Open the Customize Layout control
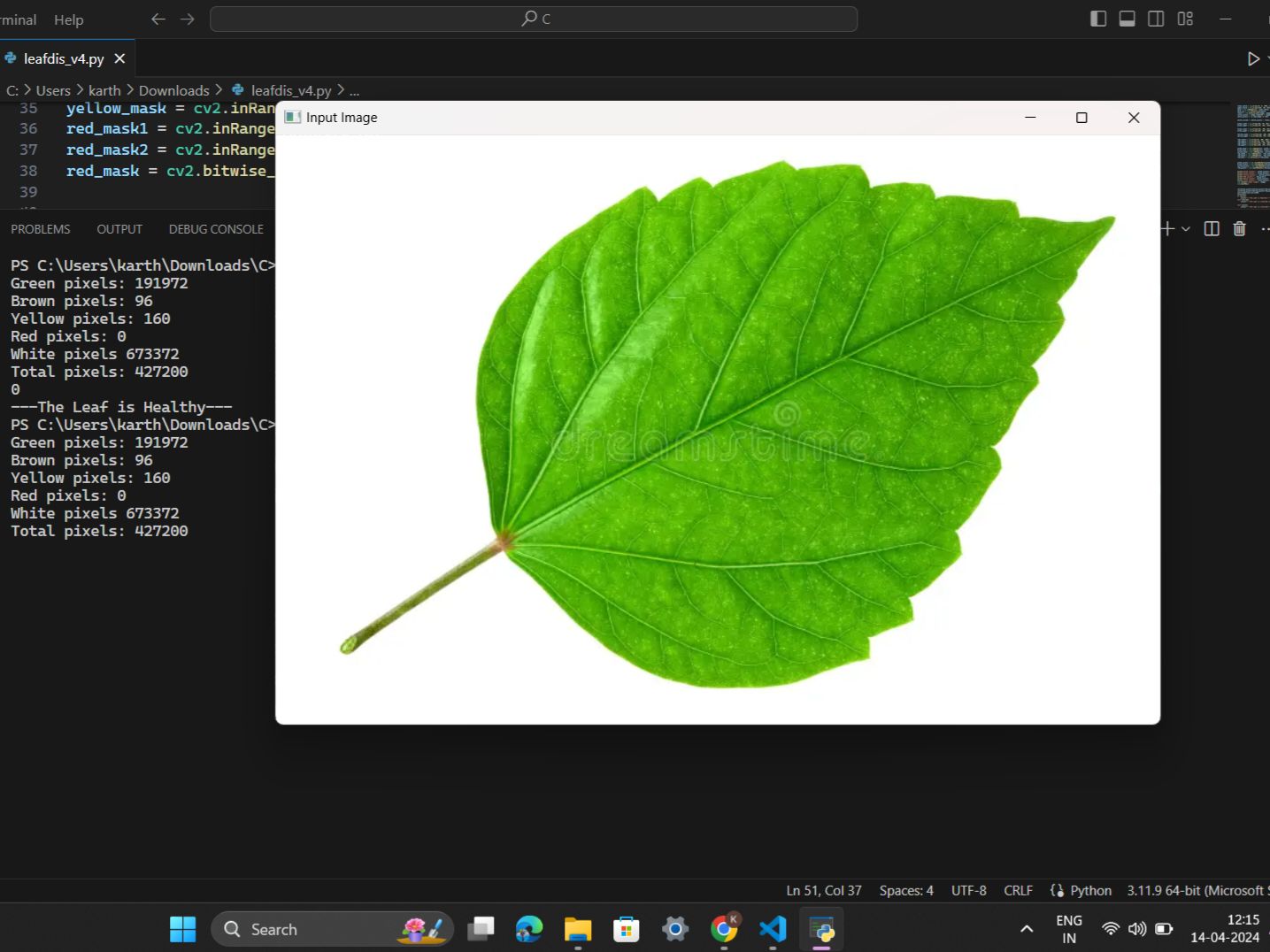Image resolution: width=1270 pixels, height=952 pixels. coord(1185,18)
